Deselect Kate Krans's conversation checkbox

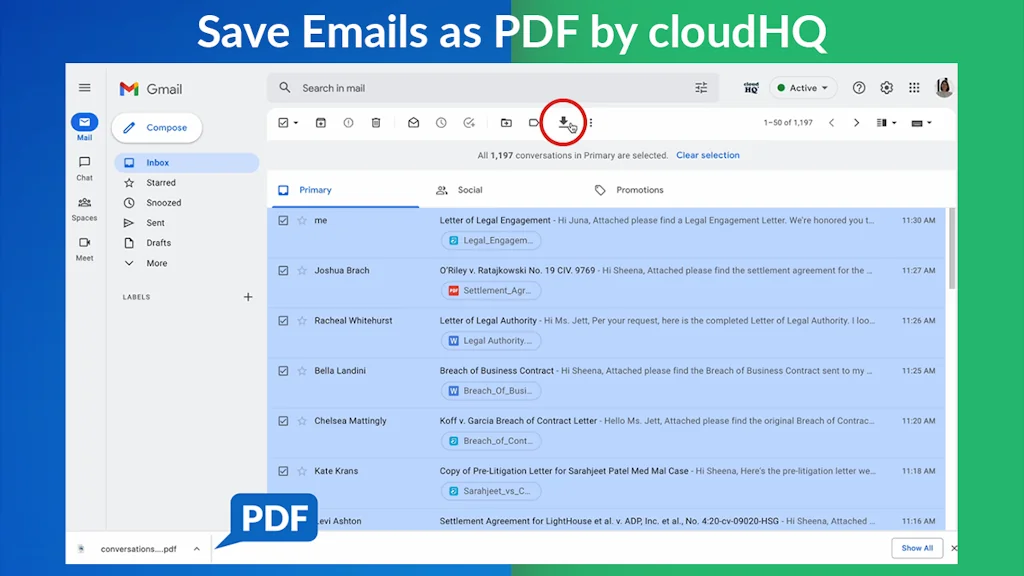[x=283, y=470]
